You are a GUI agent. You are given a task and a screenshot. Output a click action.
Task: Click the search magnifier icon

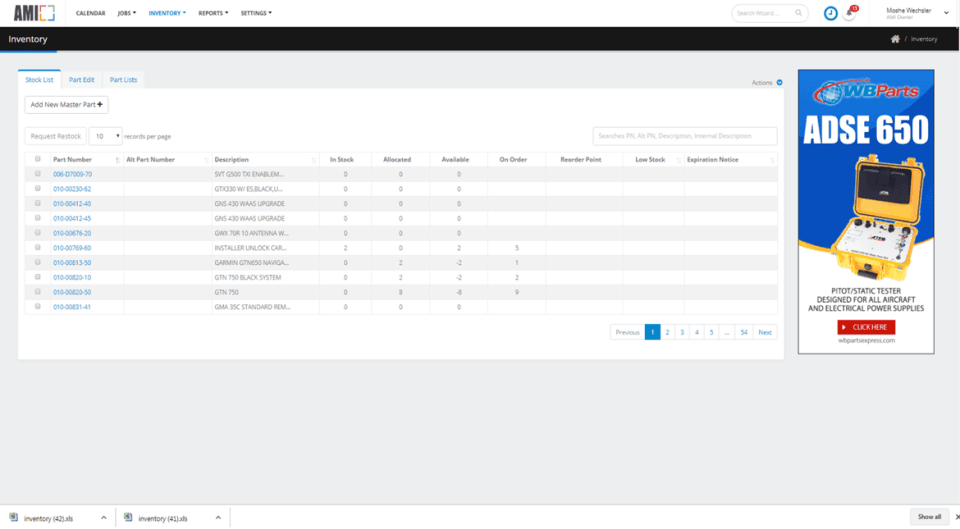[798, 13]
